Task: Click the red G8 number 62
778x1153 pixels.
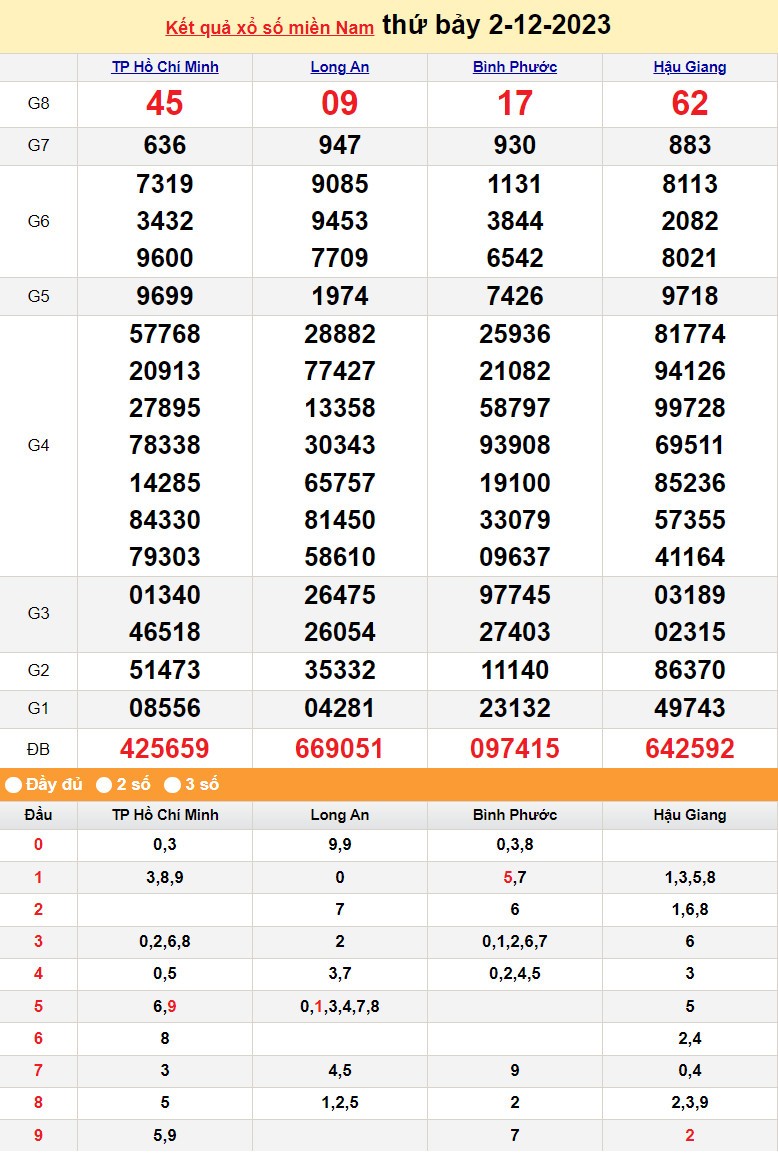Action: (x=690, y=104)
